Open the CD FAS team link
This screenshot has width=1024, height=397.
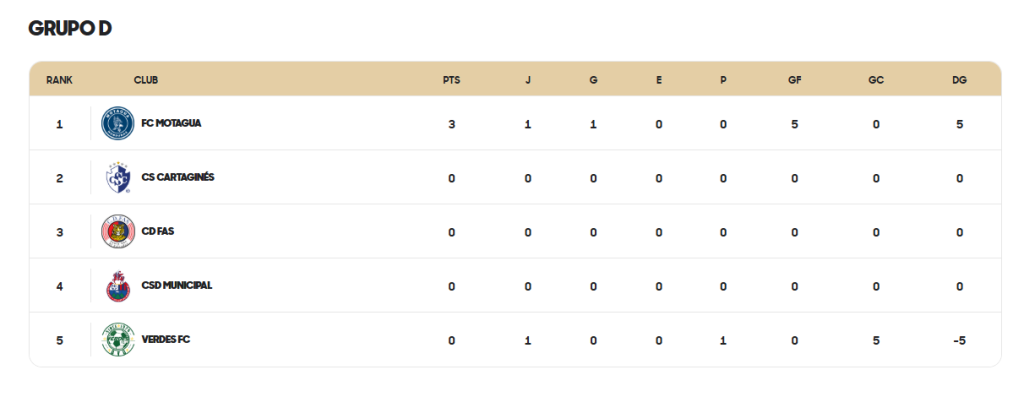click(157, 232)
